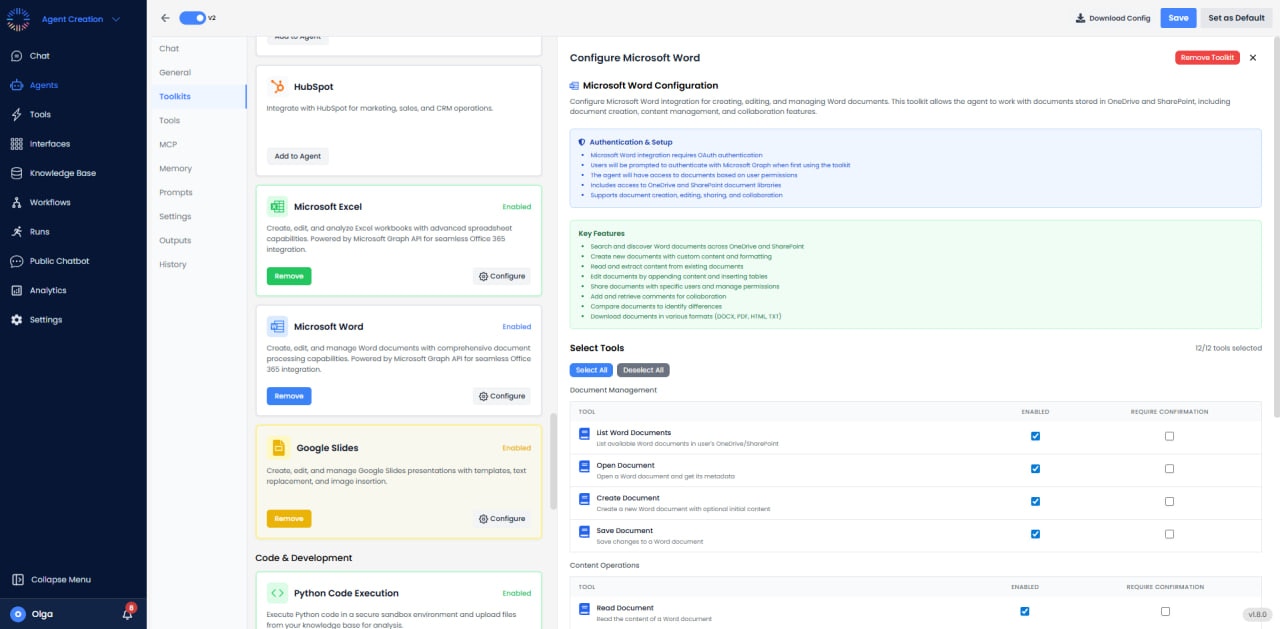This screenshot has height=629, width=1280.
Task: Click the Python Code Execution icon
Action: tap(278, 593)
